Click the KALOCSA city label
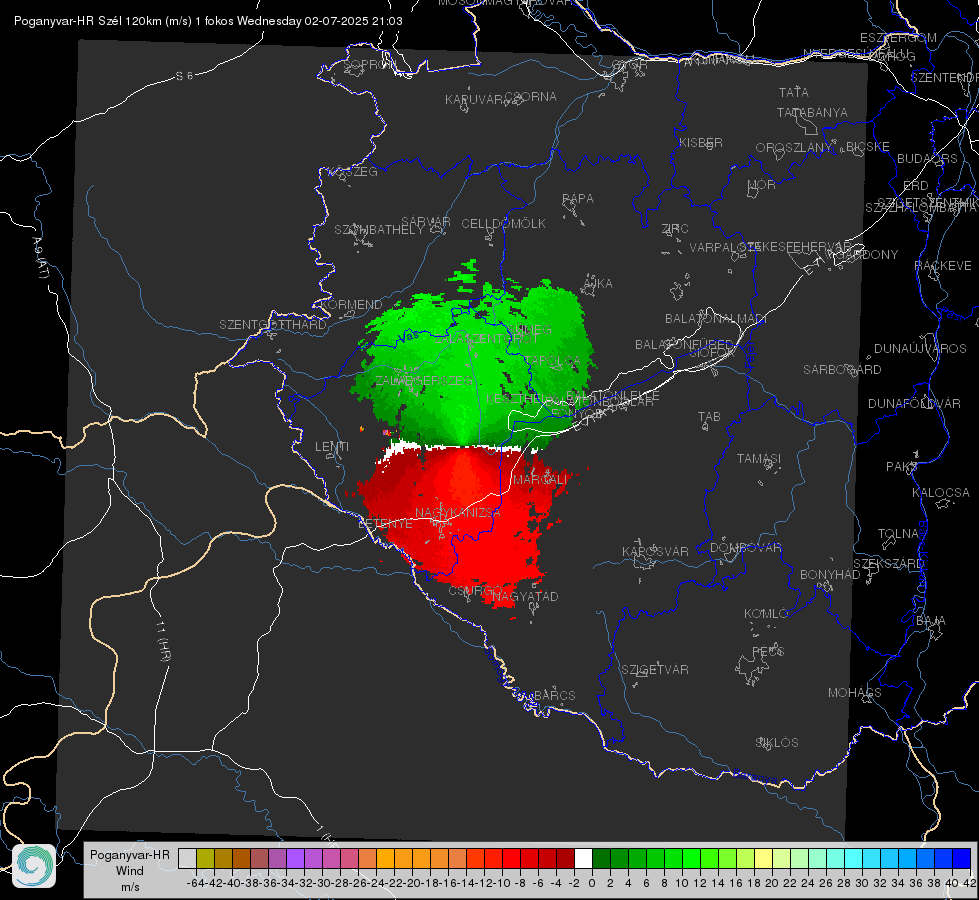 point(941,493)
